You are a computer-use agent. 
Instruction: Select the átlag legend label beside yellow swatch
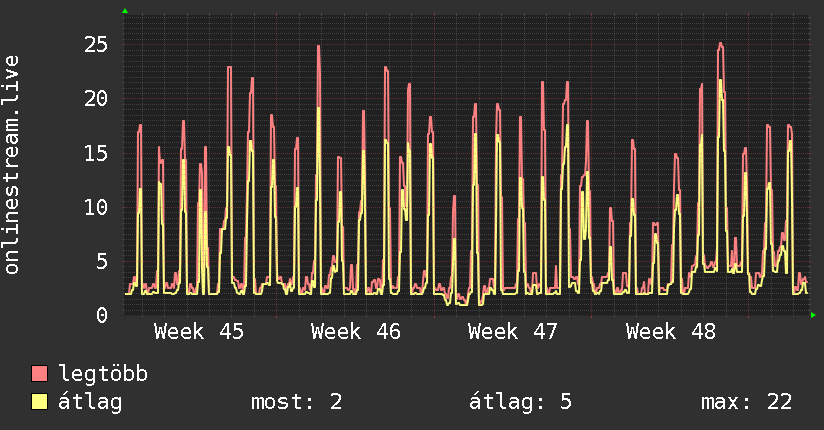pos(90,402)
